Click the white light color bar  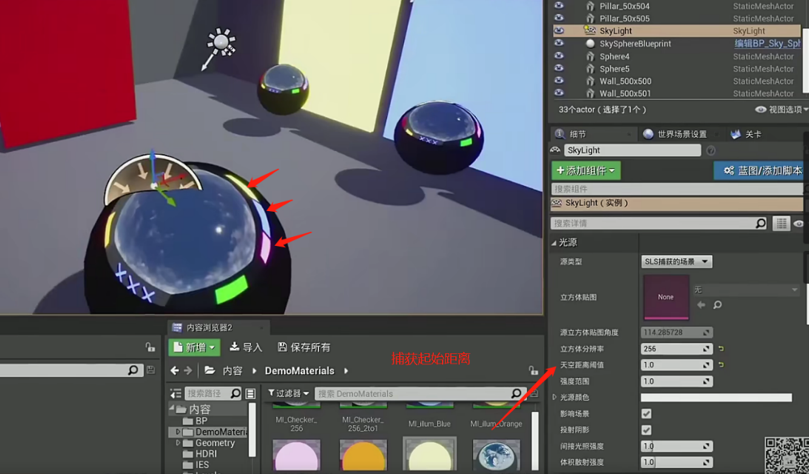pos(716,398)
